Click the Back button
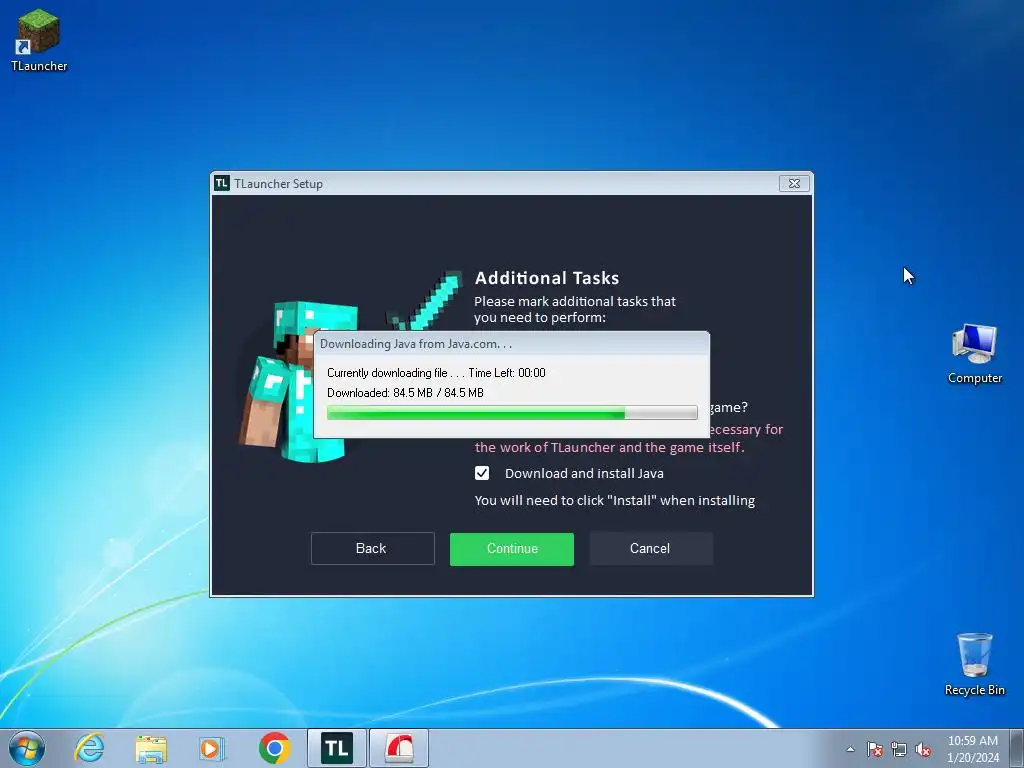This screenshot has width=1024, height=768. click(x=372, y=549)
